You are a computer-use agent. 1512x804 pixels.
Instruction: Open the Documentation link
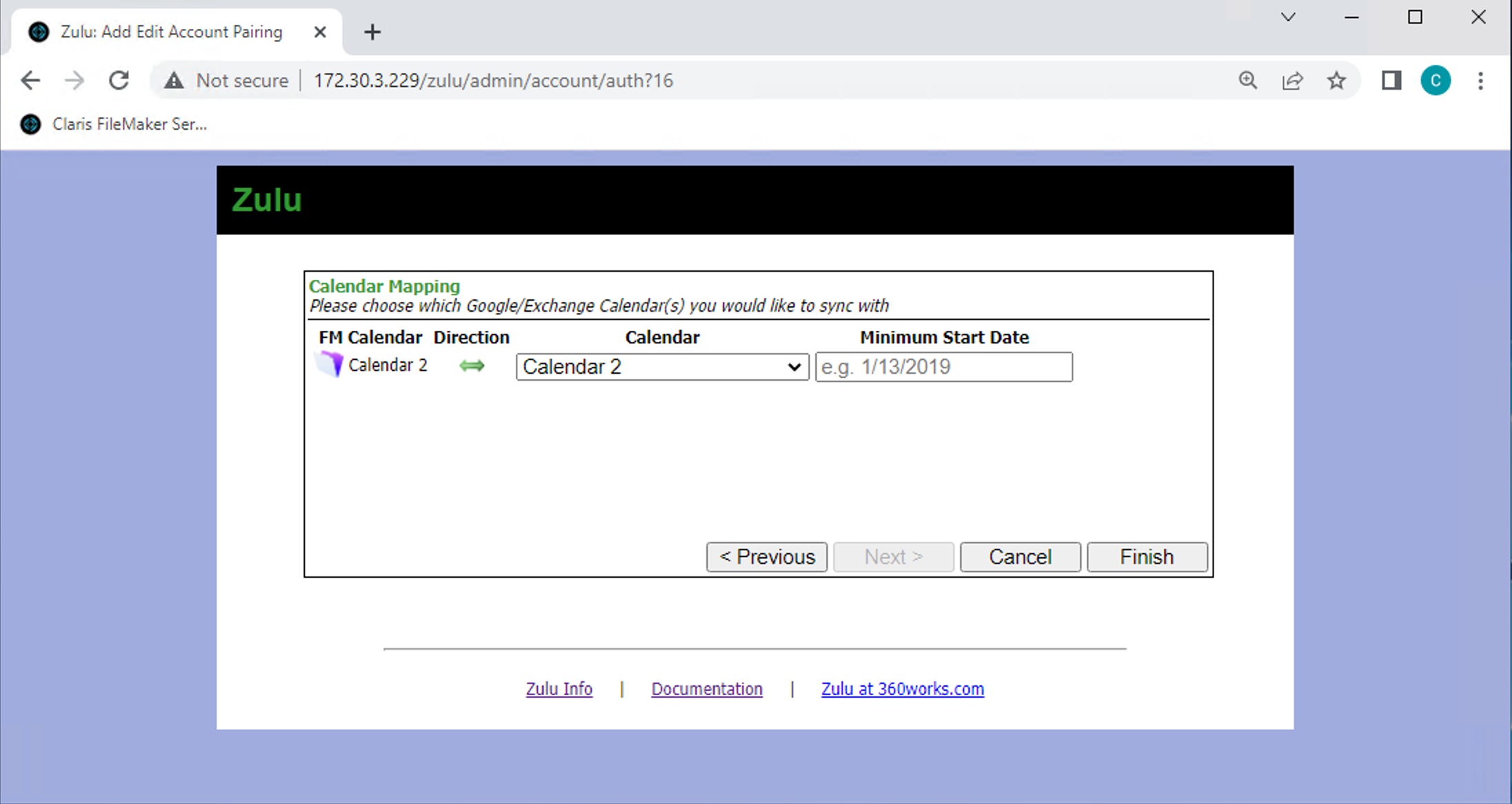(x=707, y=689)
